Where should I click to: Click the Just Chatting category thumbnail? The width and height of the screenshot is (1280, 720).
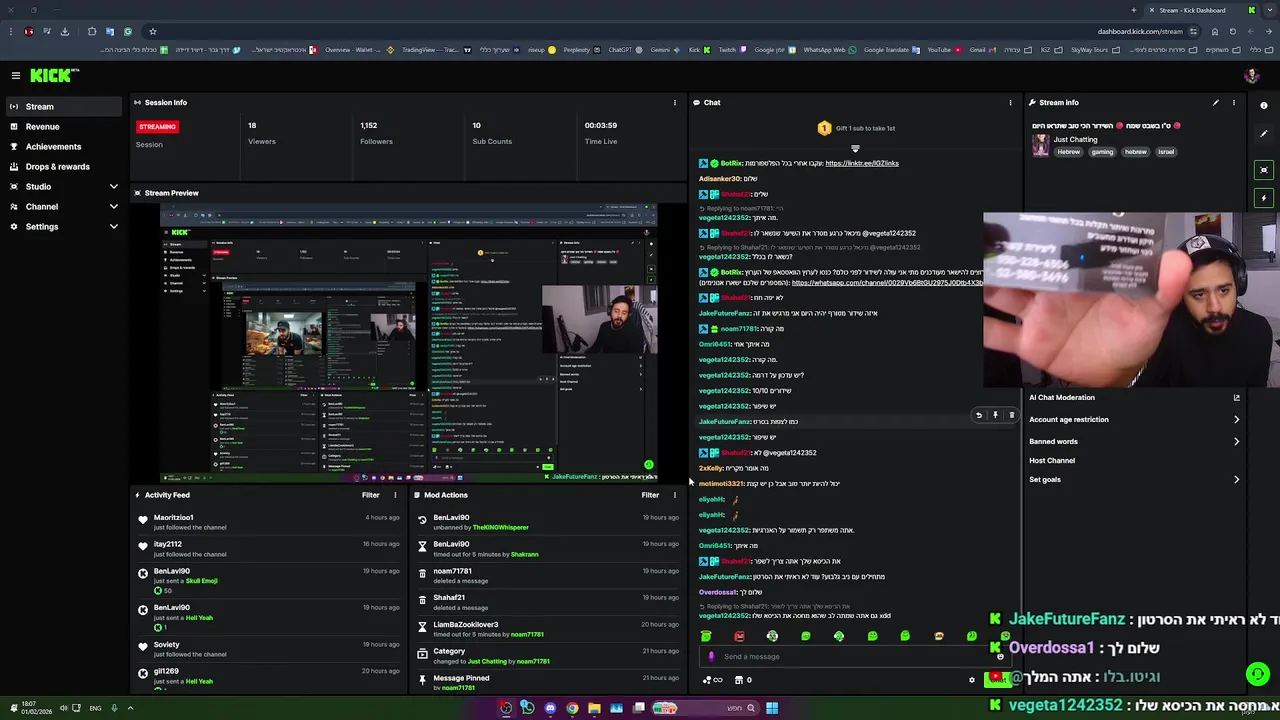click(x=1041, y=145)
